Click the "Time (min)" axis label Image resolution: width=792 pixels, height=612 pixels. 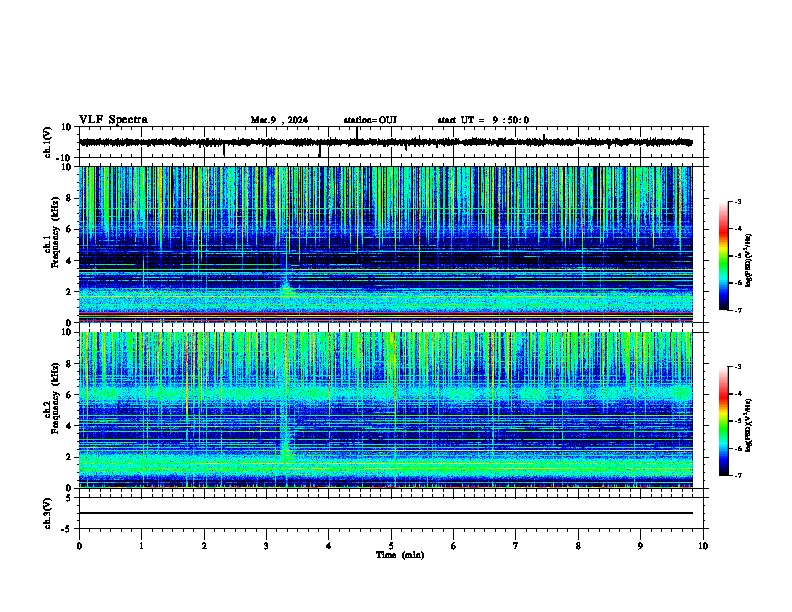point(400,555)
